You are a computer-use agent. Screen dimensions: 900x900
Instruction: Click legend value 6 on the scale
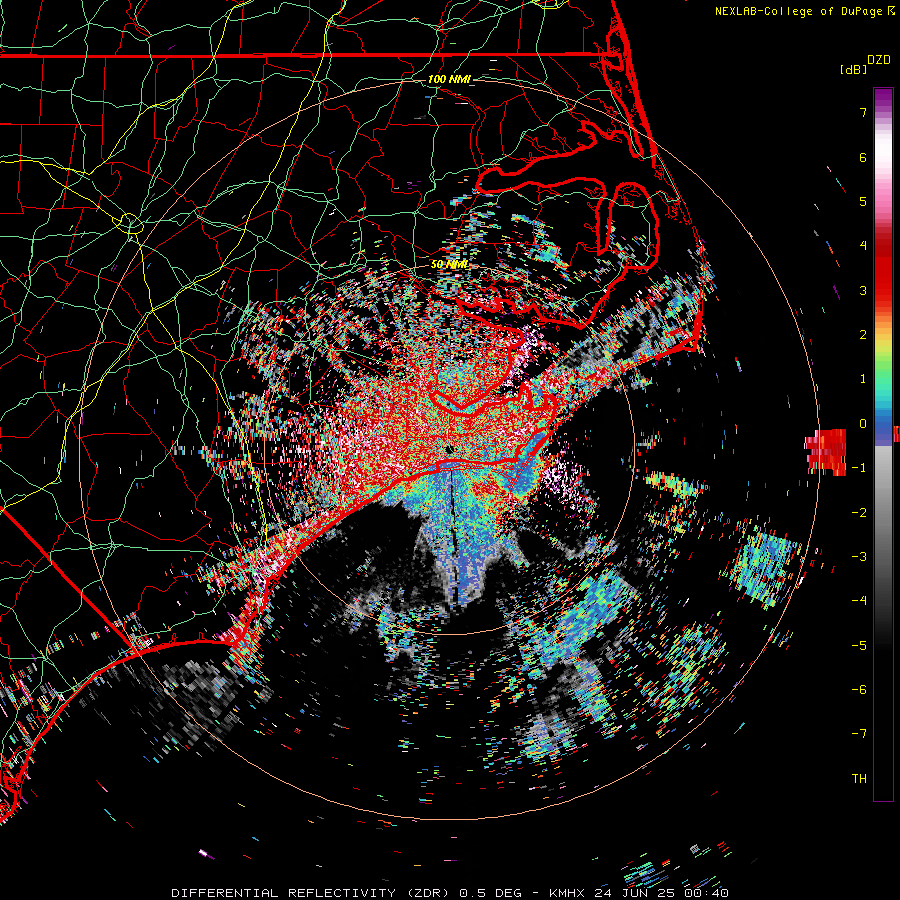tap(863, 157)
